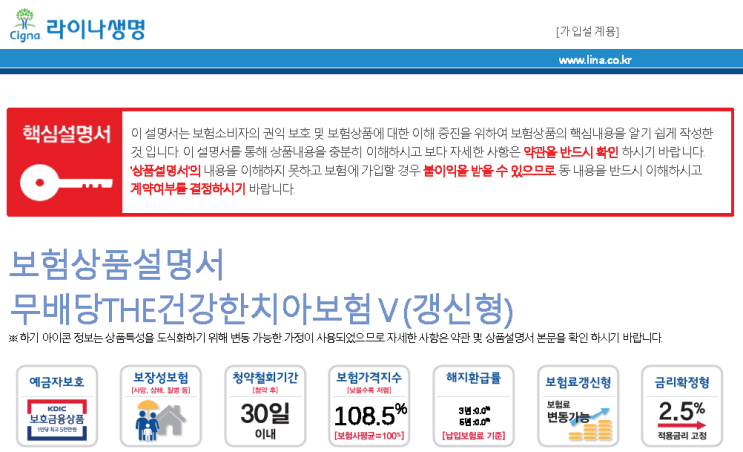Click the 30일 value

[265, 414]
